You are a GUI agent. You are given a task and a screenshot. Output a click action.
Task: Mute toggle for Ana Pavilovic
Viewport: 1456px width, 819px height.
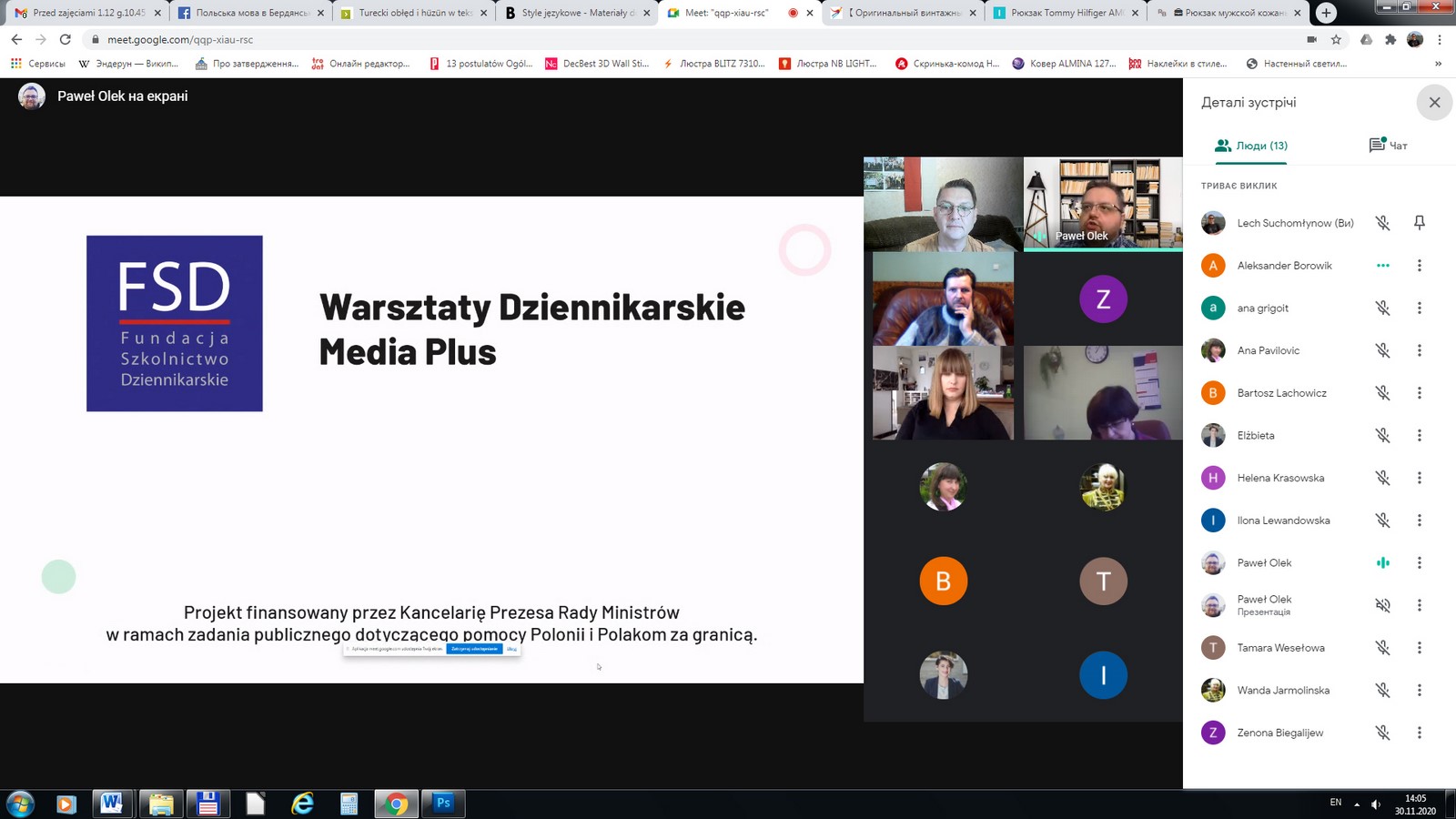pos(1382,350)
